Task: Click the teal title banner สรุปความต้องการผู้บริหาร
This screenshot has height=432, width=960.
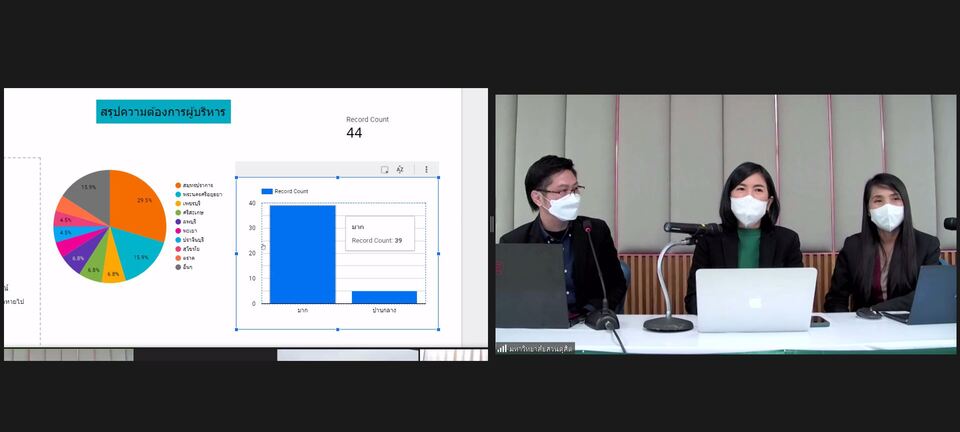Action: [x=163, y=112]
